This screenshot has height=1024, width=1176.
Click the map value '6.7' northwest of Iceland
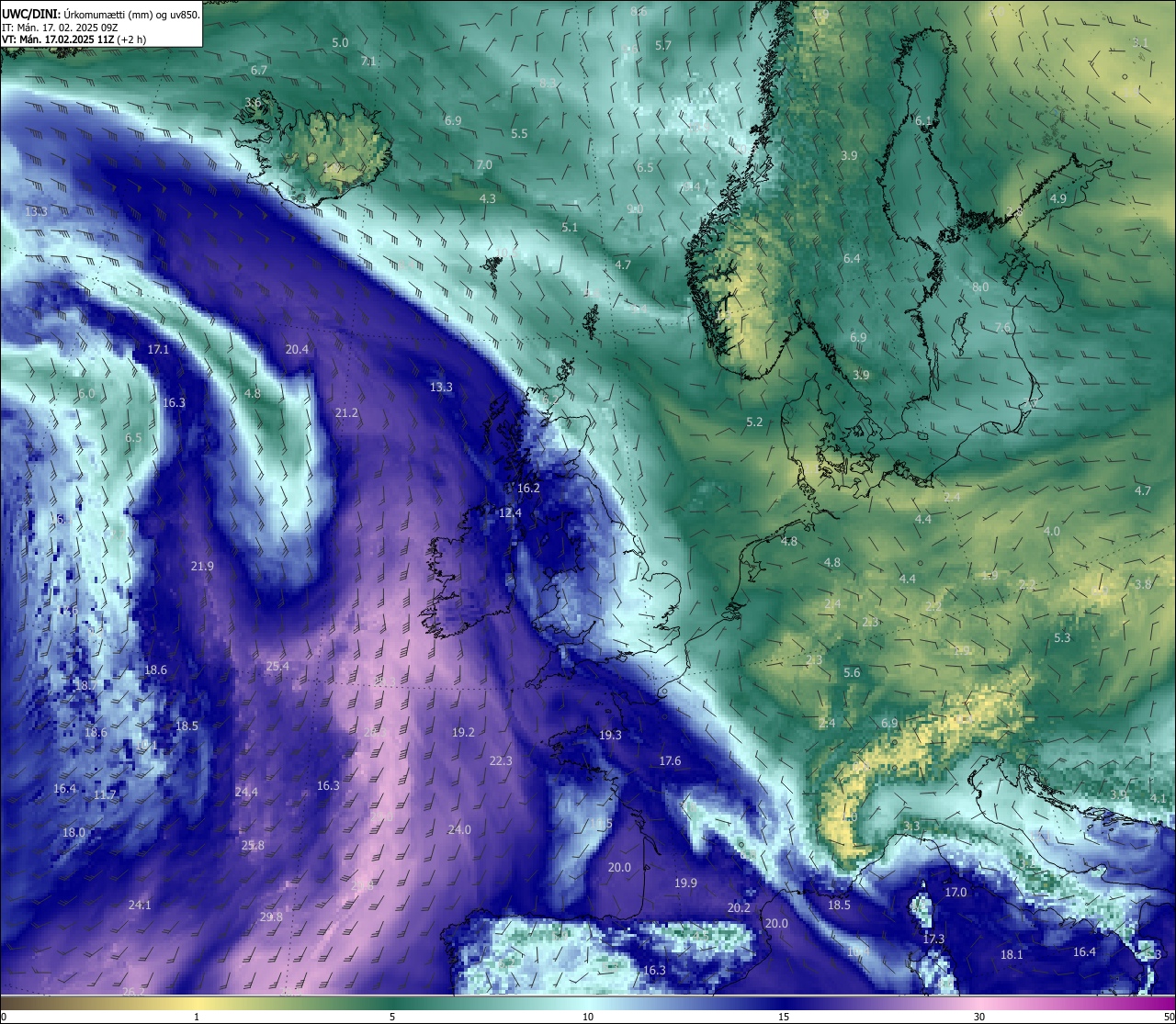[x=259, y=70]
